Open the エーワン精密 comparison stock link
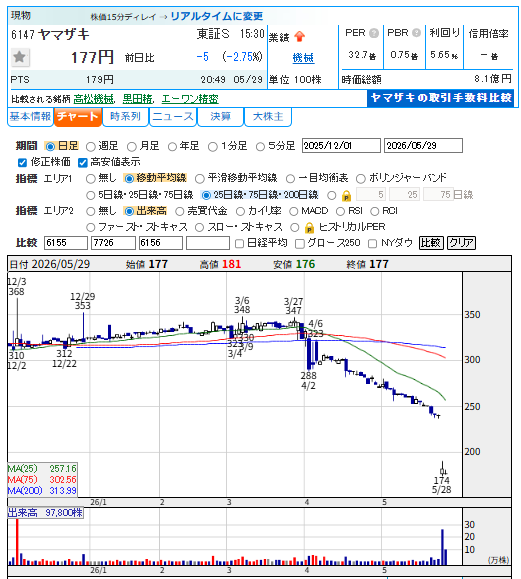 tap(190, 99)
